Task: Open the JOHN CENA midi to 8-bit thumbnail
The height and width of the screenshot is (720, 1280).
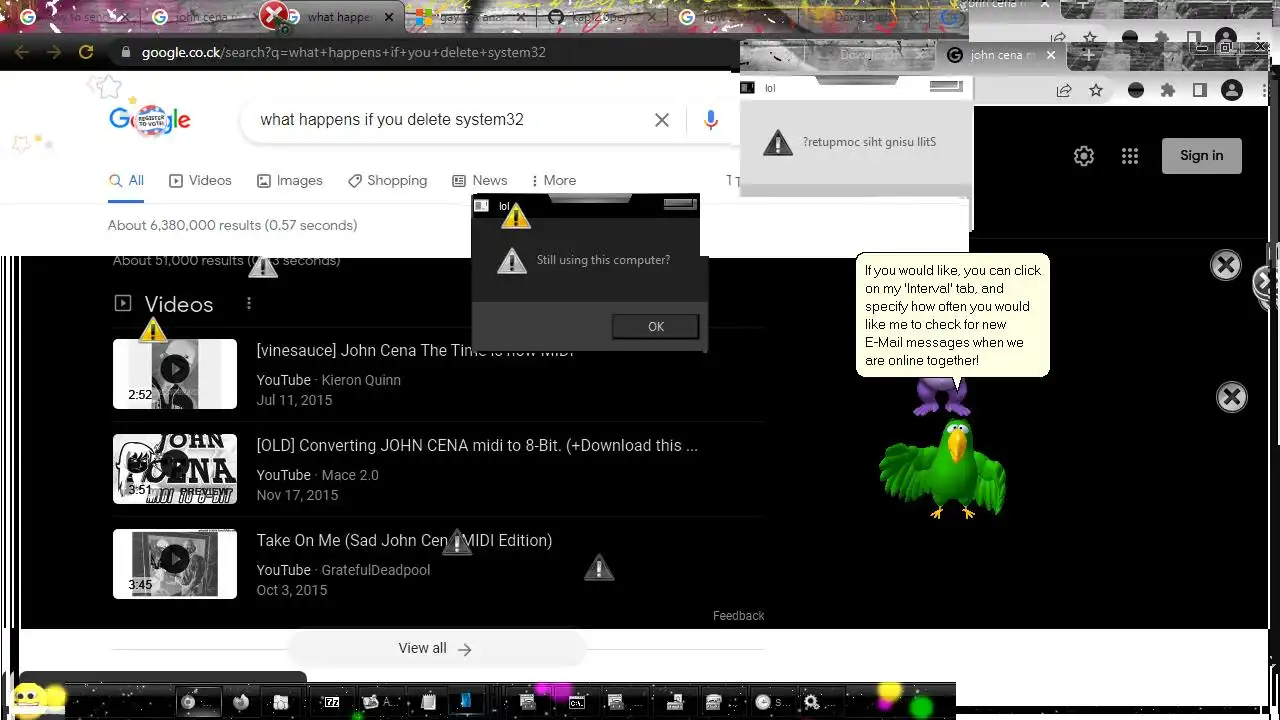Action: 175,469
